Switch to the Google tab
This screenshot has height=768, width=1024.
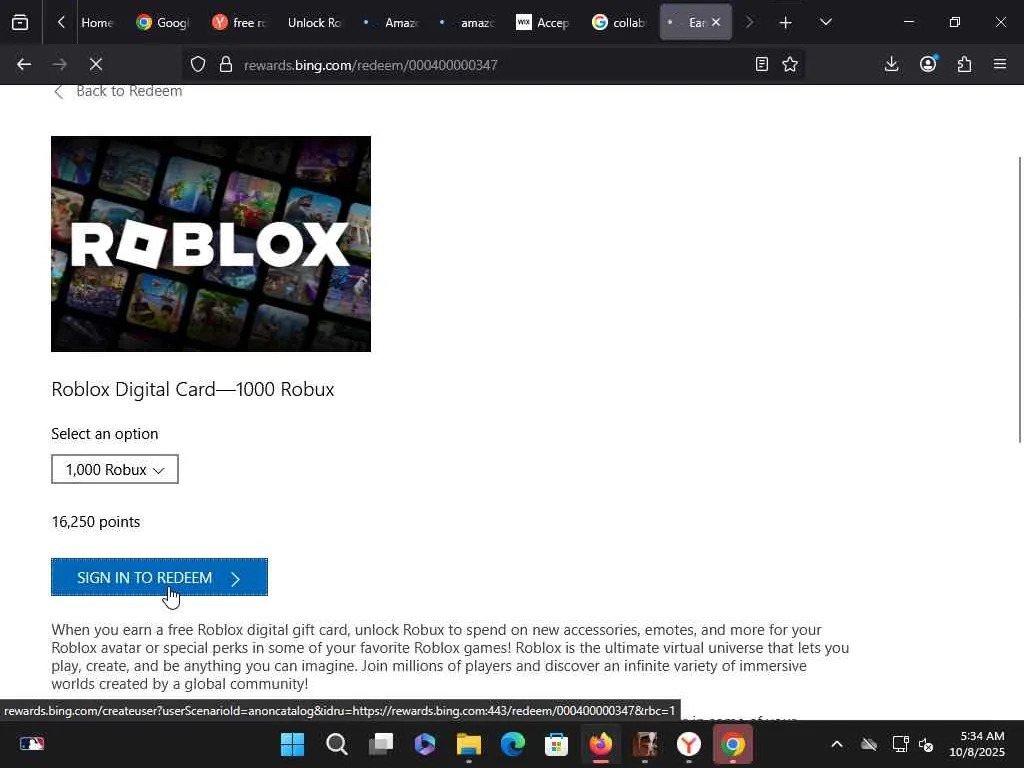click(163, 22)
